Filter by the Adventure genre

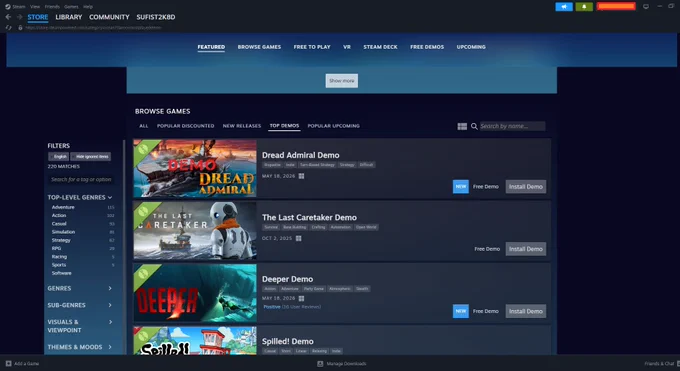tap(63, 207)
